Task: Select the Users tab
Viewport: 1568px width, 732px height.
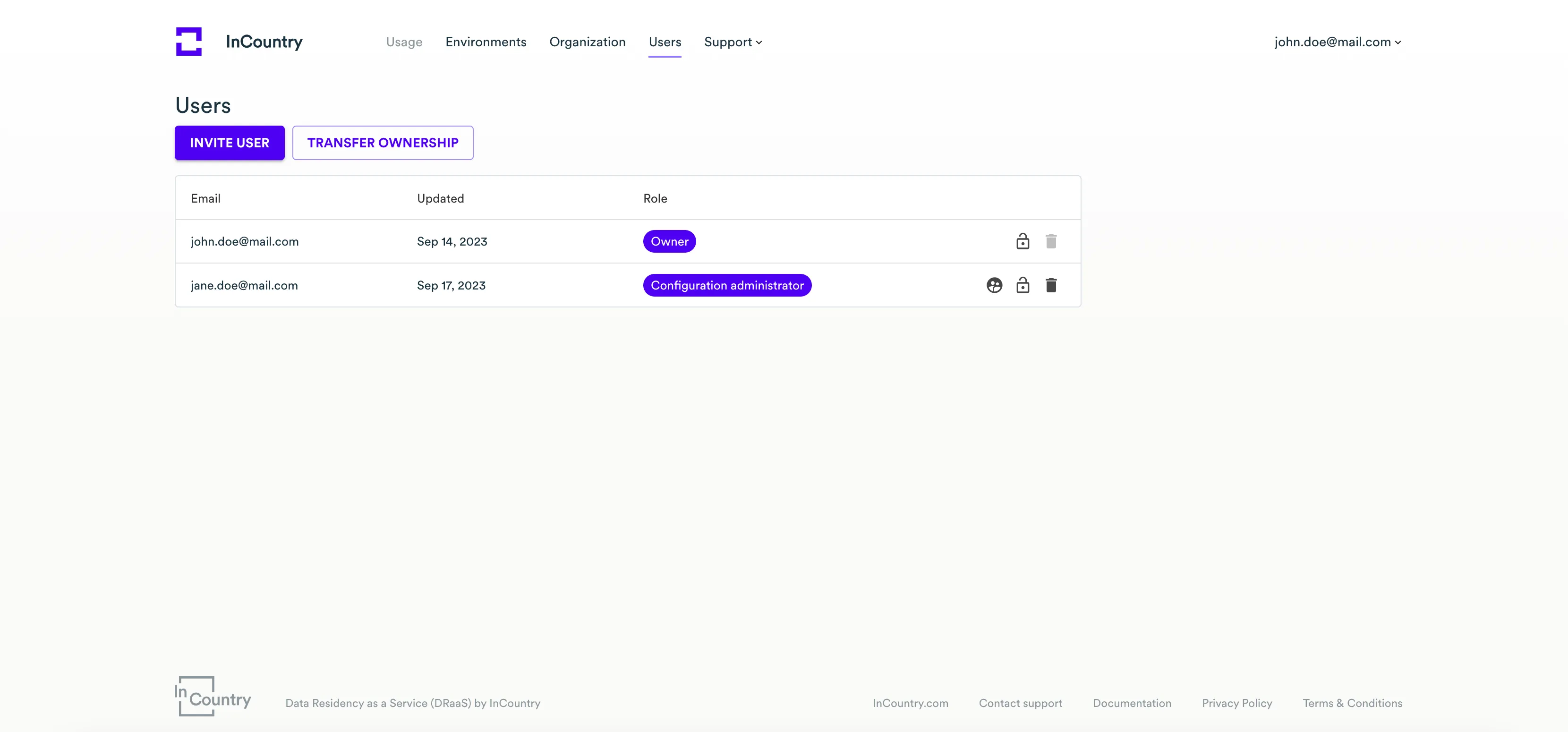Action: [665, 42]
